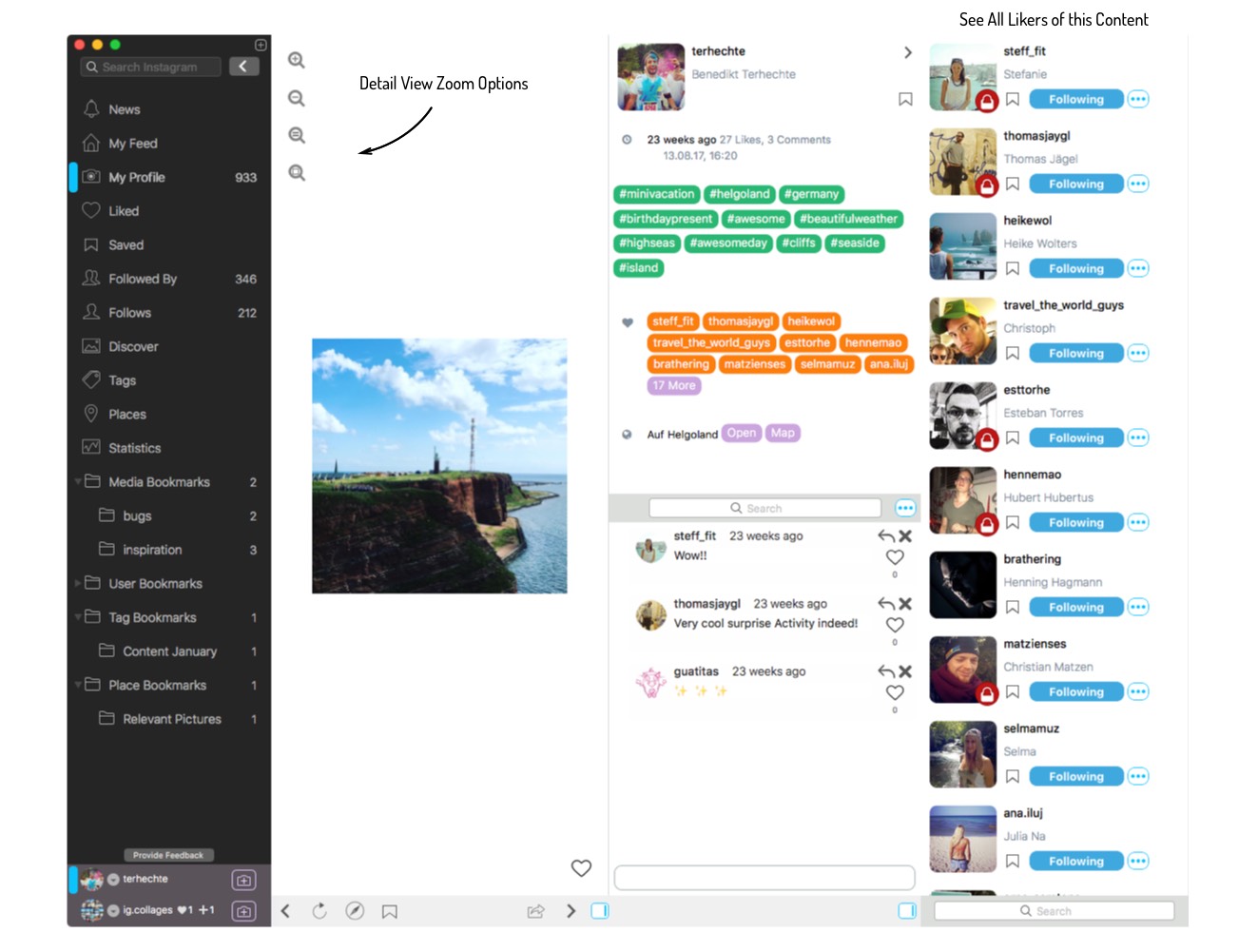Bookmark user heikewol
Image resolution: width=1258 pixels, height=952 pixels.
(x=1013, y=269)
